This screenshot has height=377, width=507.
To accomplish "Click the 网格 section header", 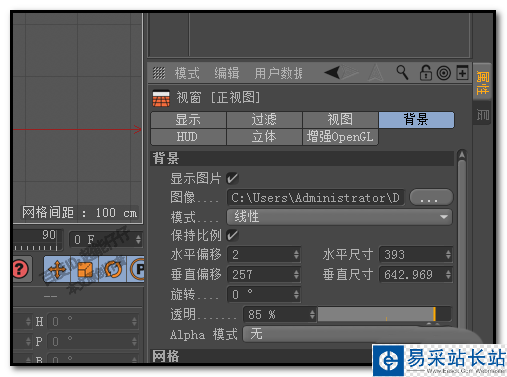I will tap(261, 356).
